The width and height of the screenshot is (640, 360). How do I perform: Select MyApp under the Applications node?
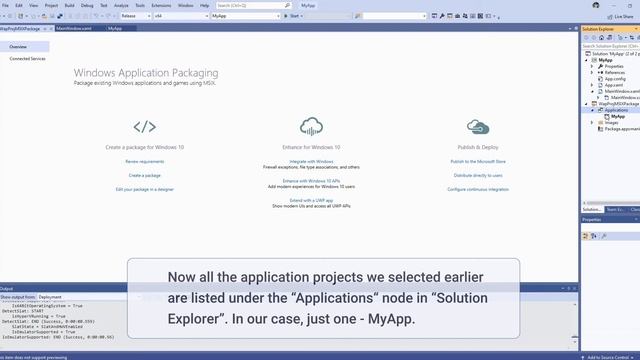pyautogui.click(x=618, y=117)
